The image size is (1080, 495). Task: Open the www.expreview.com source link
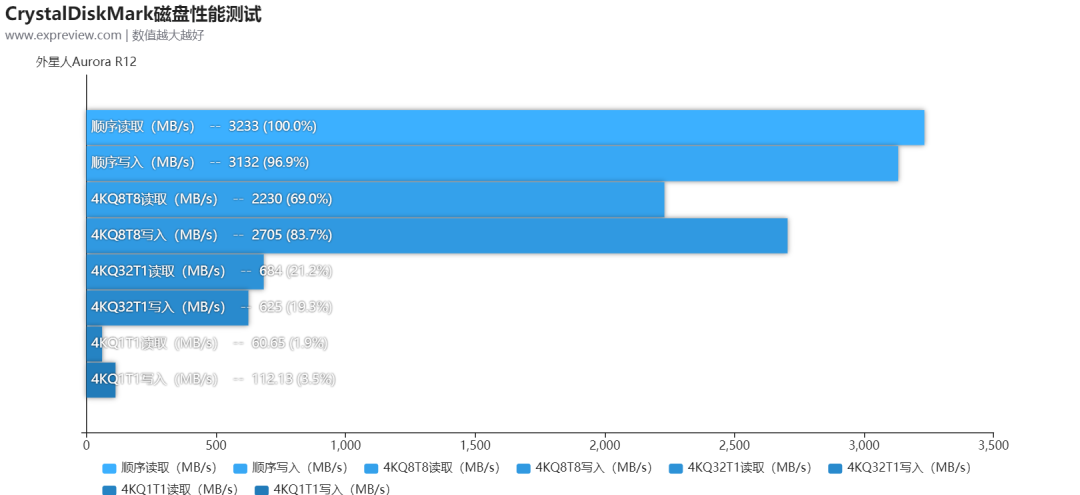[63, 35]
